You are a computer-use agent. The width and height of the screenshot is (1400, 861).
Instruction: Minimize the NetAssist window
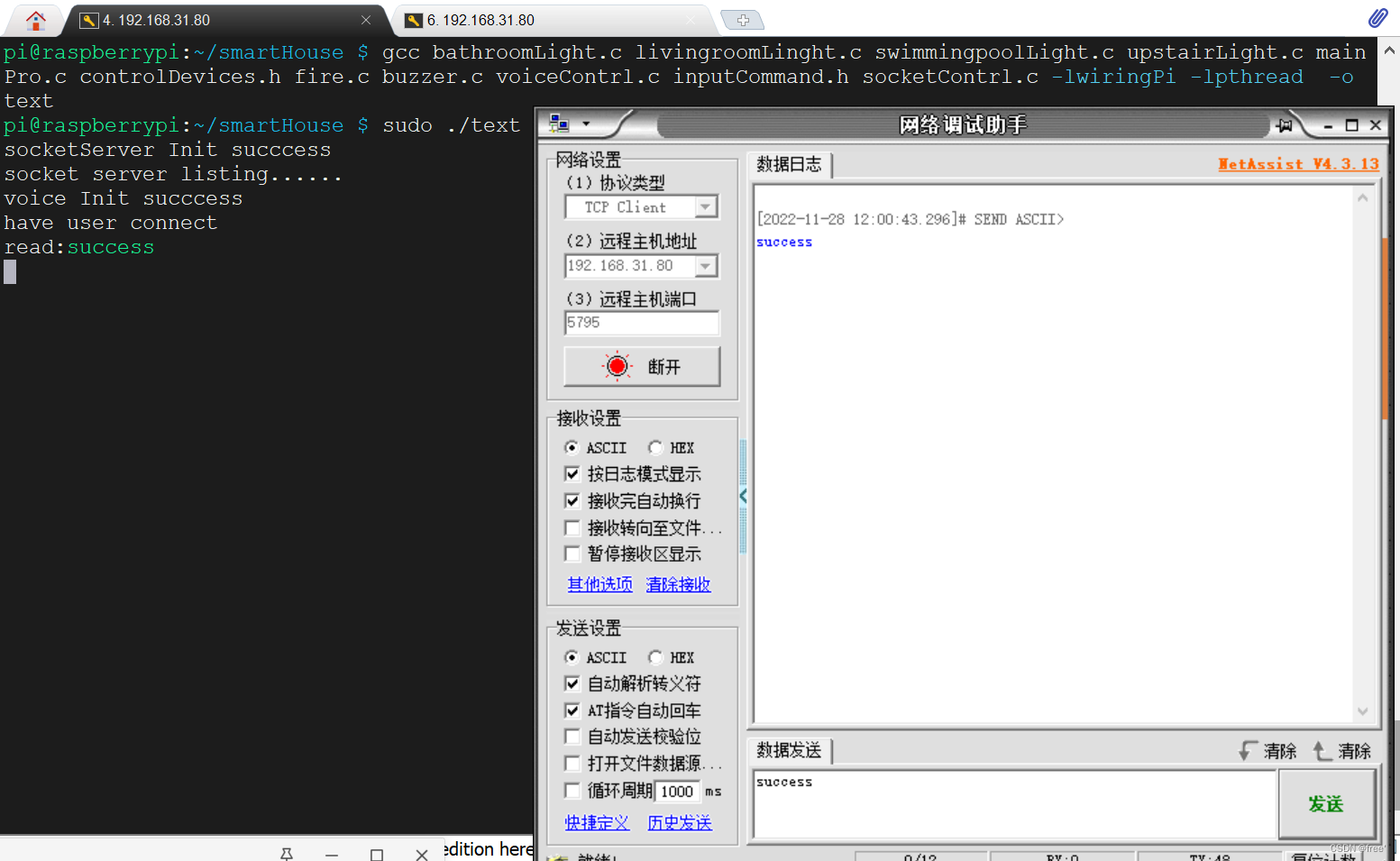coord(1328,125)
